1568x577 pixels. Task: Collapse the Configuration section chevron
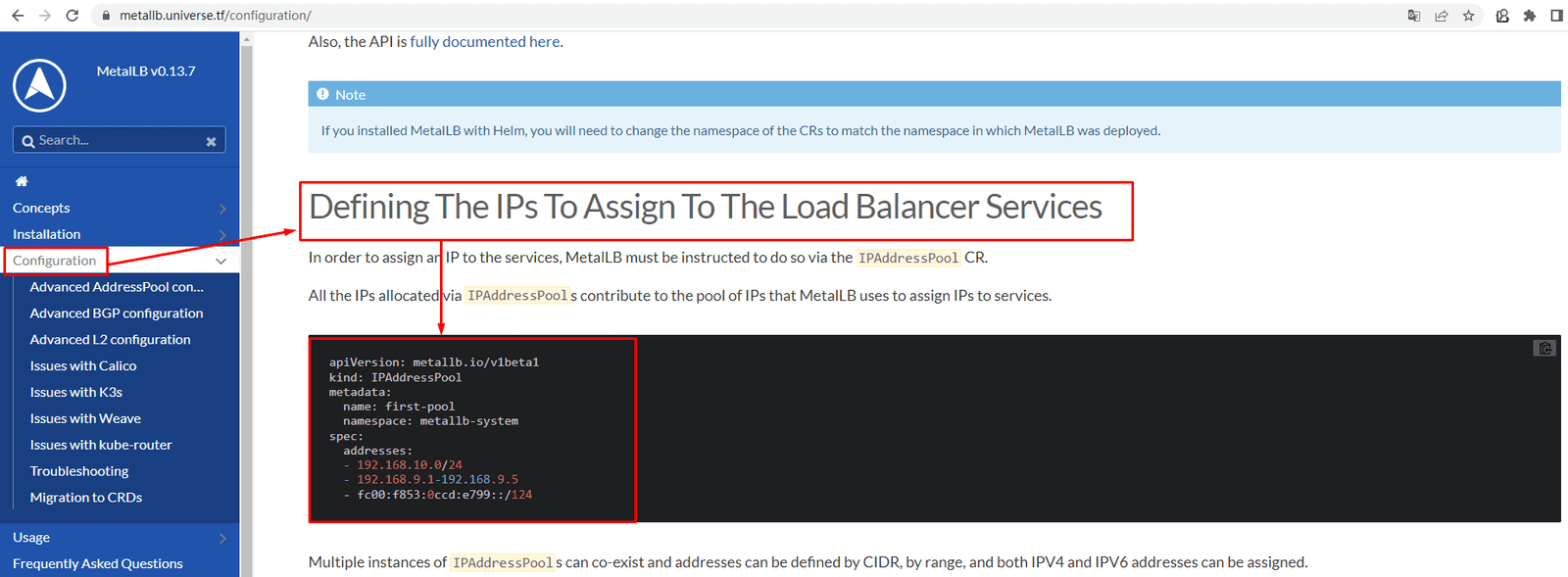point(220,262)
